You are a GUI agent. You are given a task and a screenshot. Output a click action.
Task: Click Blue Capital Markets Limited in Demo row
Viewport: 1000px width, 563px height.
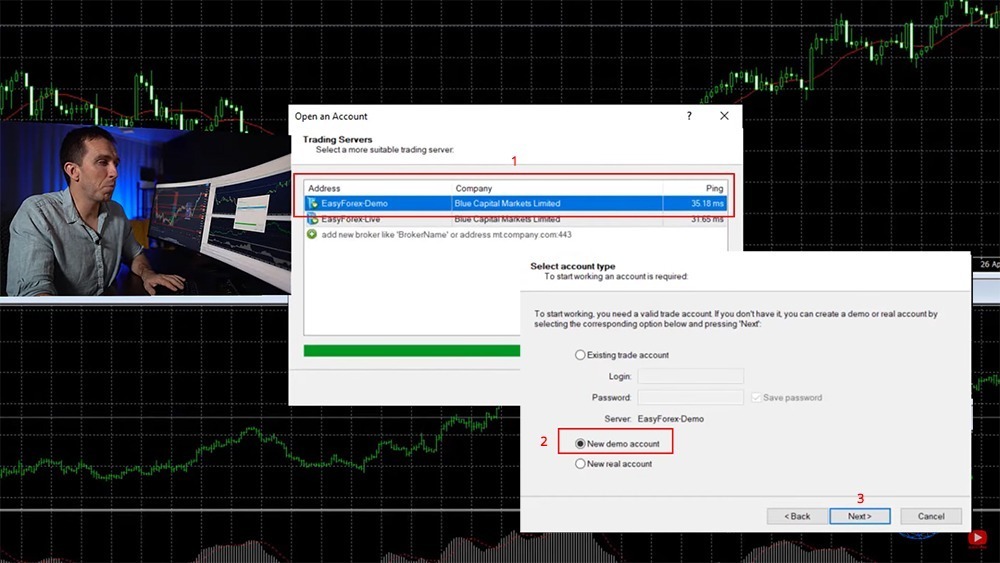click(508, 203)
